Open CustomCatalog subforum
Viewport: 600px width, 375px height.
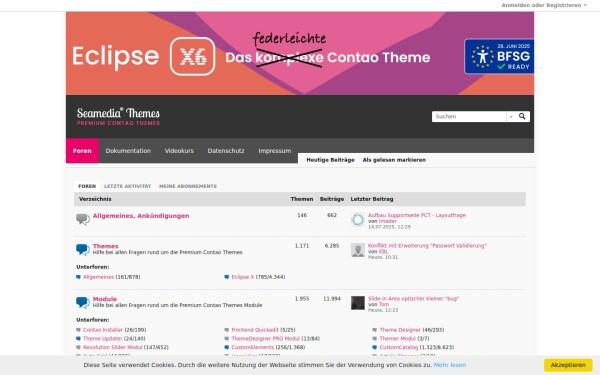pyautogui.click(x=399, y=347)
